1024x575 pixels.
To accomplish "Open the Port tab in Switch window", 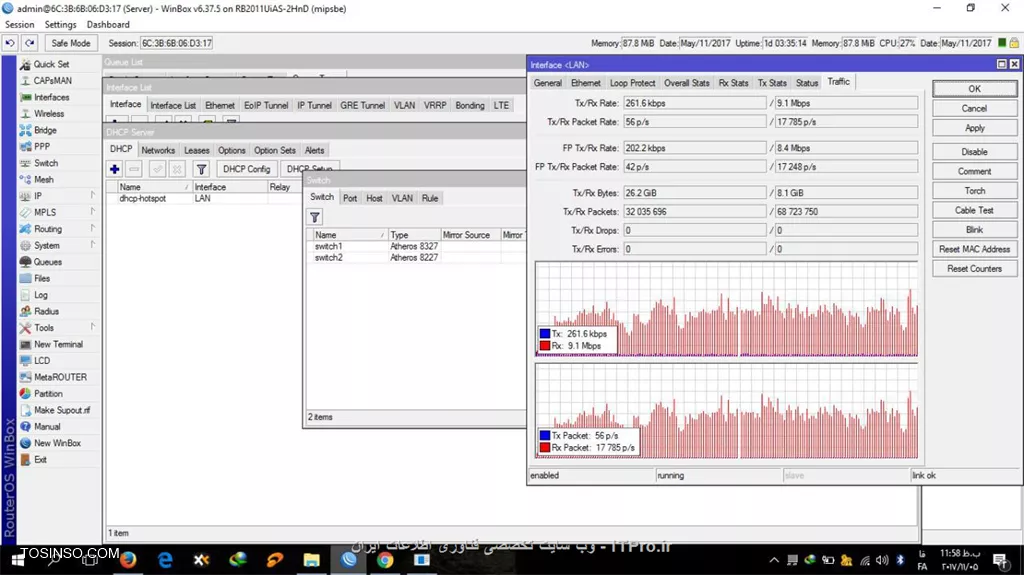I will tap(350, 199).
